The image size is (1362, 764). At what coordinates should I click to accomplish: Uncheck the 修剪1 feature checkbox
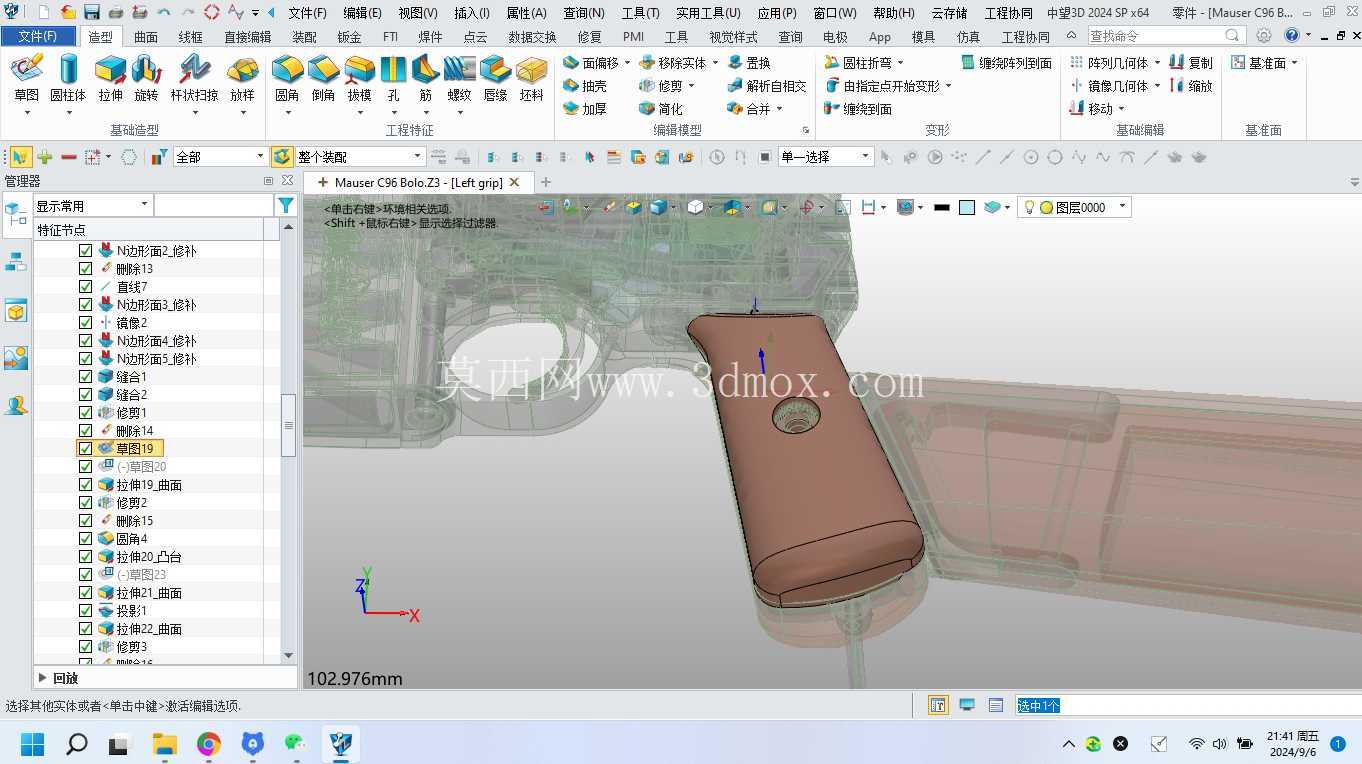(x=85, y=413)
